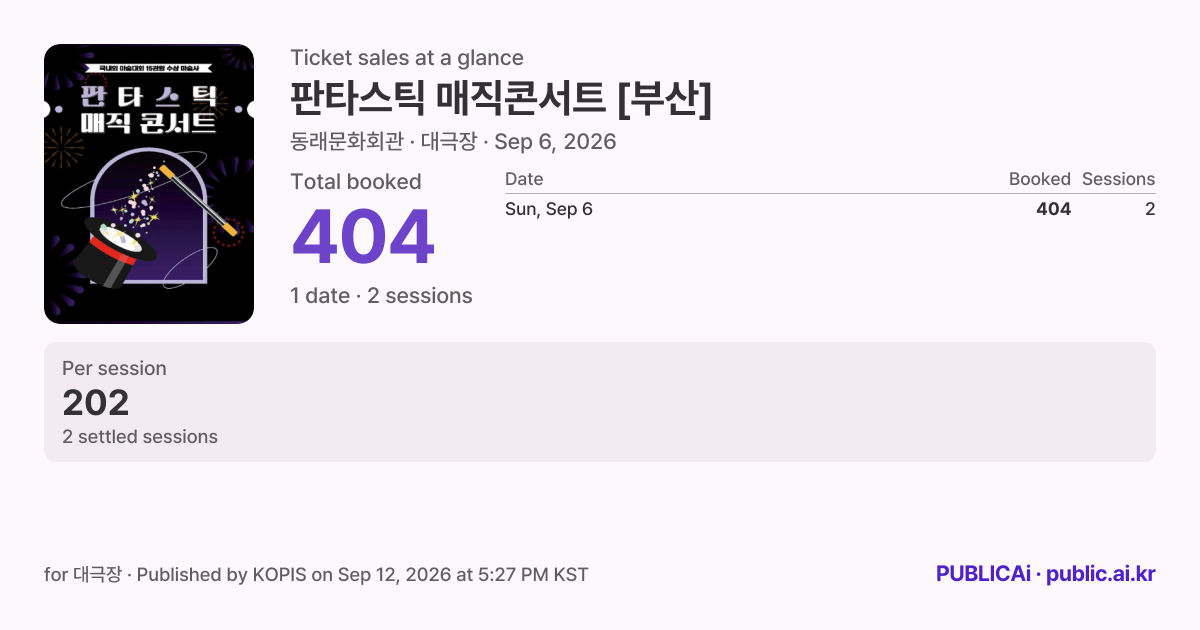Image resolution: width=1200 pixels, height=630 pixels.
Task: Click the sessions count 2 in the row
Action: click(1150, 209)
